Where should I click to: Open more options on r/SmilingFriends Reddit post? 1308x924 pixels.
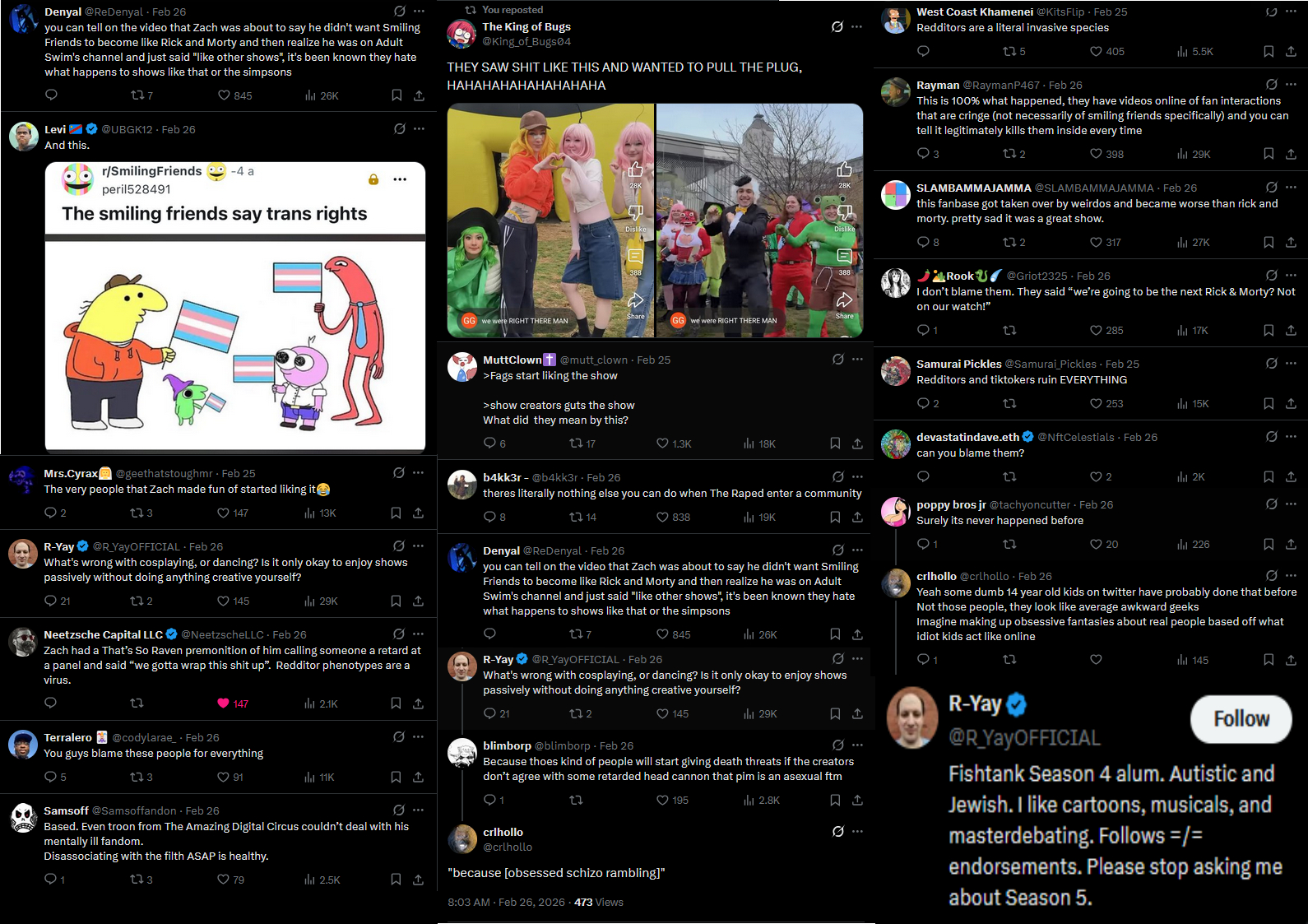(x=400, y=179)
